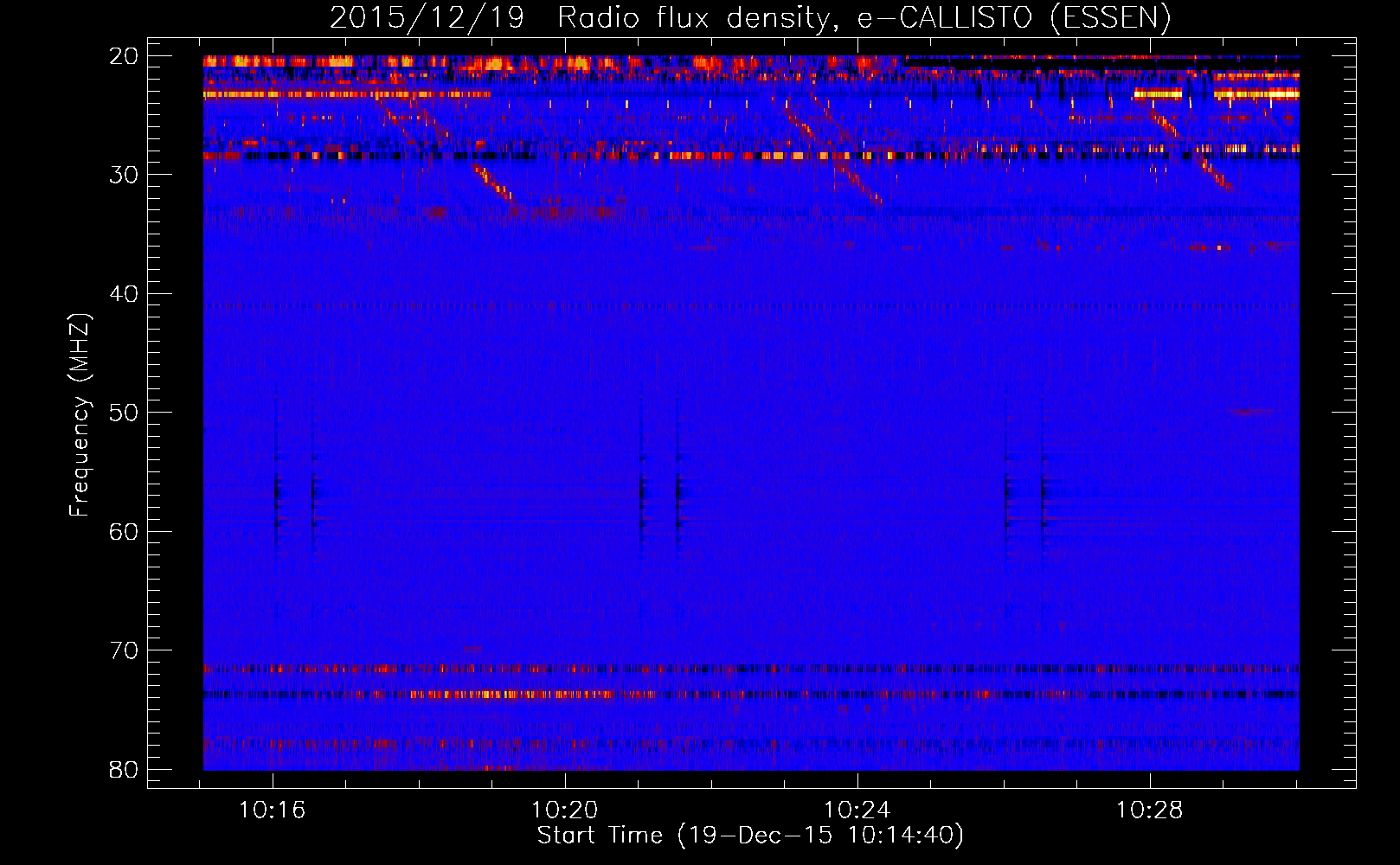Select the 10:24 time tick label

[x=857, y=811]
